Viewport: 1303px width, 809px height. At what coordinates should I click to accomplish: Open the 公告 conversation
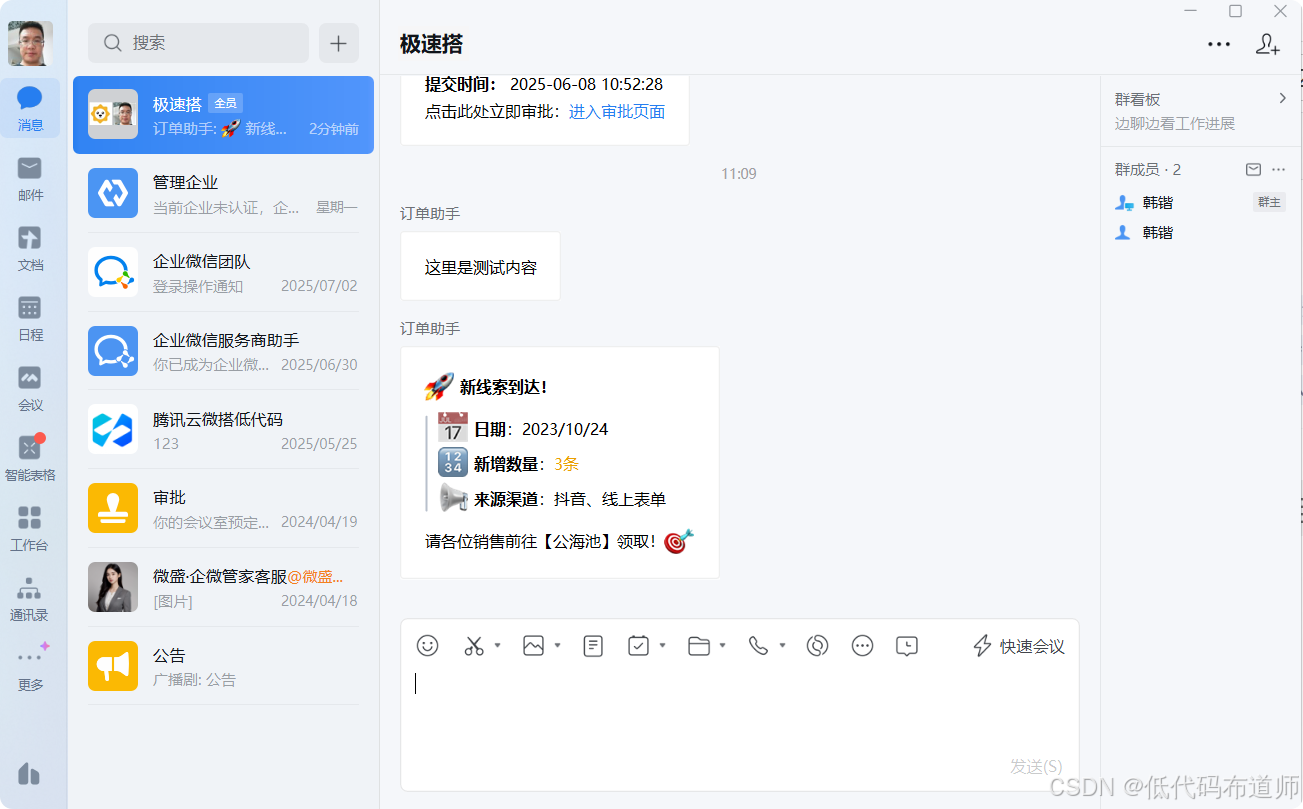(x=223, y=666)
